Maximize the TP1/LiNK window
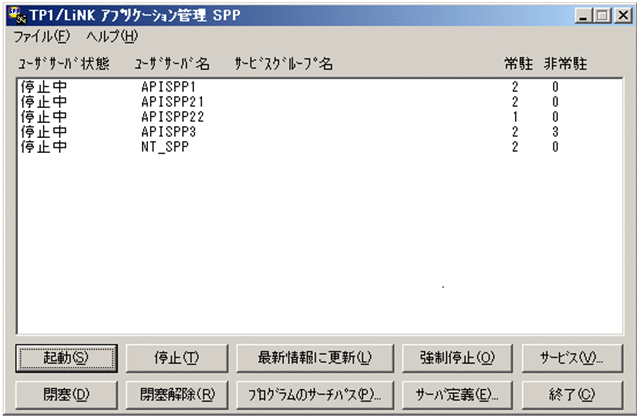 tap(602, 16)
